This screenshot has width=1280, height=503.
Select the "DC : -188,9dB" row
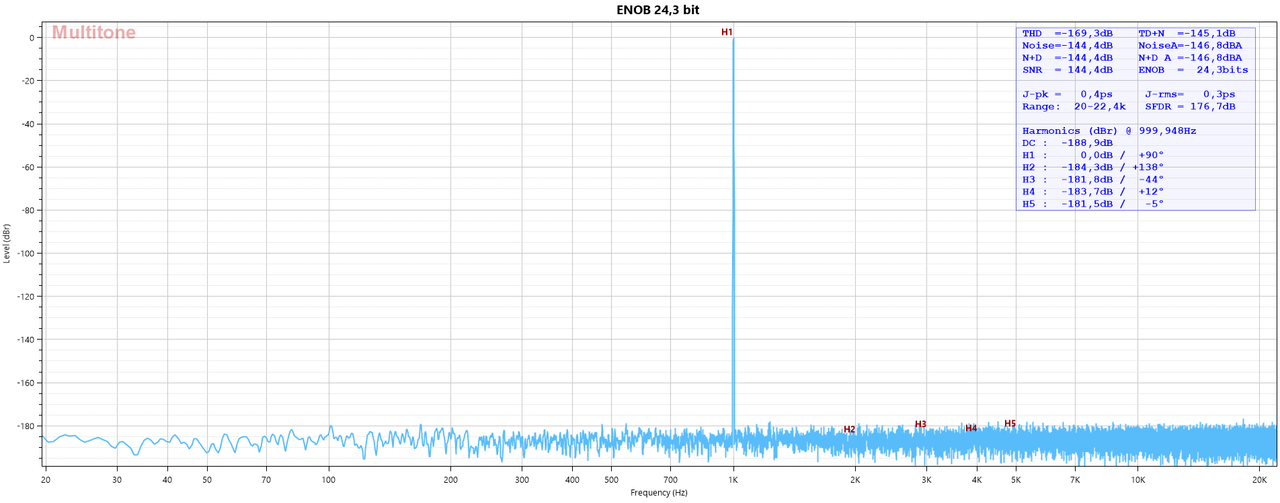pos(1067,143)
